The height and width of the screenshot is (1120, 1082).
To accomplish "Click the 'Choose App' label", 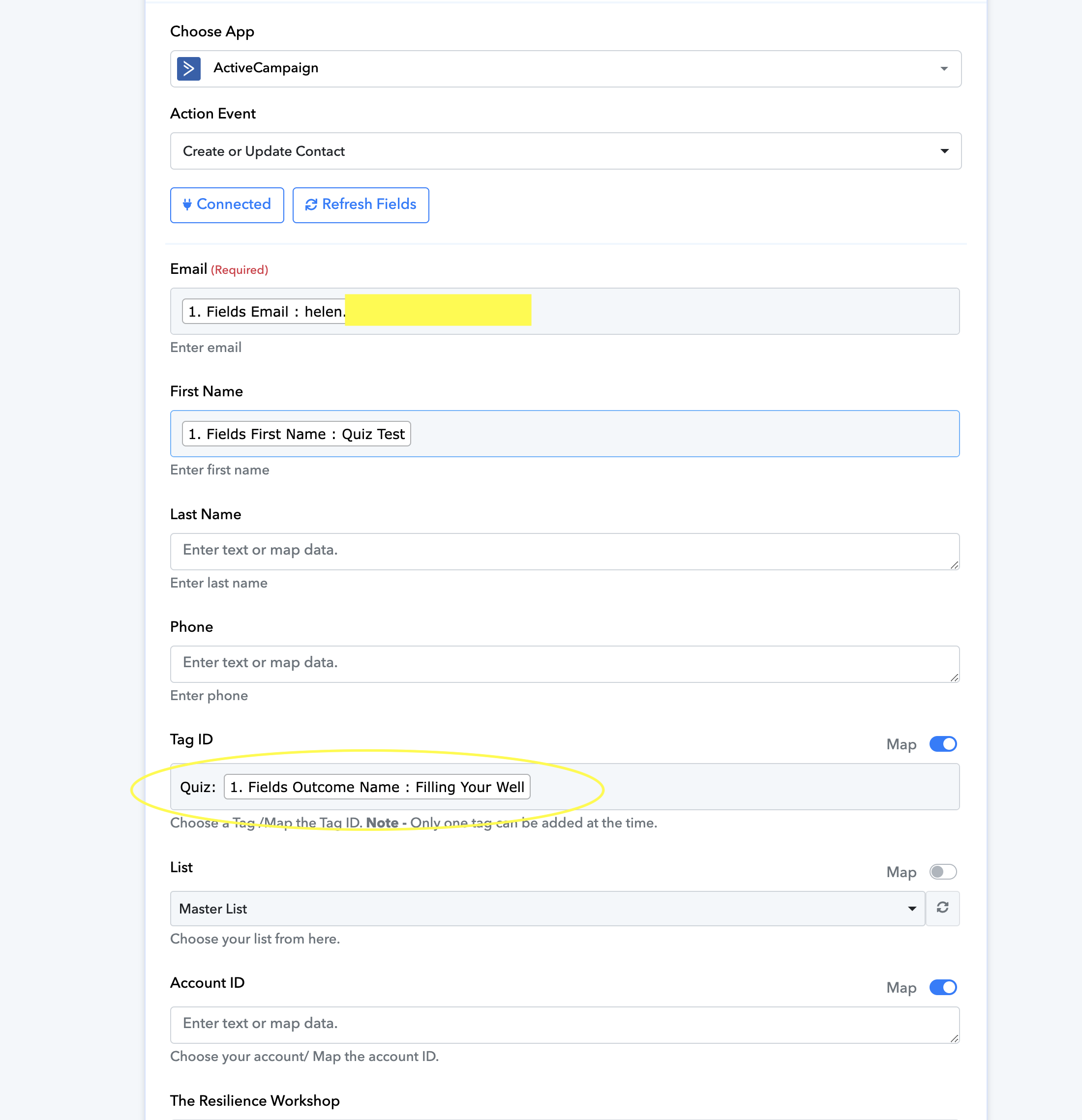I will click(212, 32).
